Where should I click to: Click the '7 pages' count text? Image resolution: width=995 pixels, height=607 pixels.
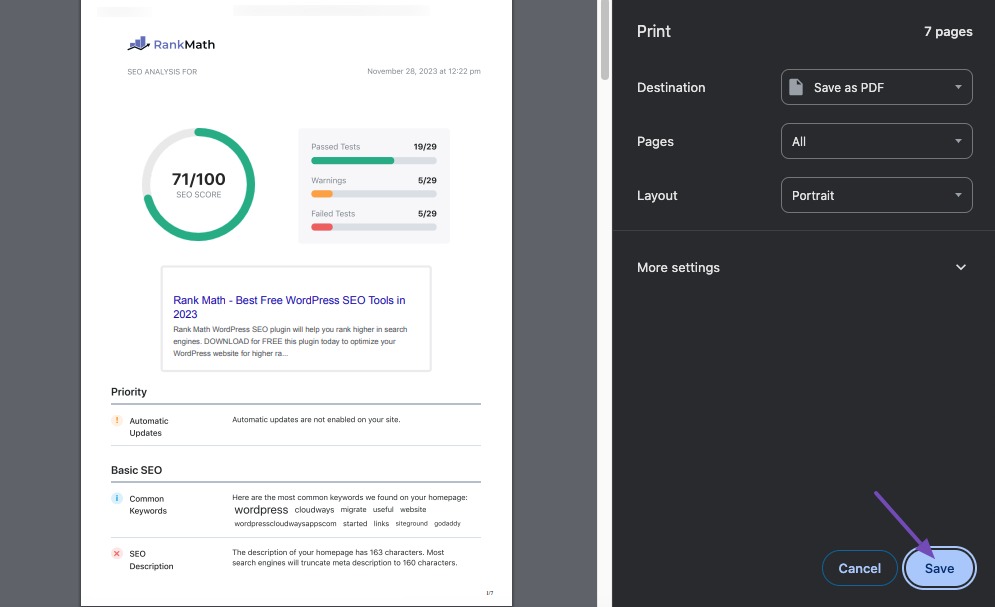click(x=948, y=32)
